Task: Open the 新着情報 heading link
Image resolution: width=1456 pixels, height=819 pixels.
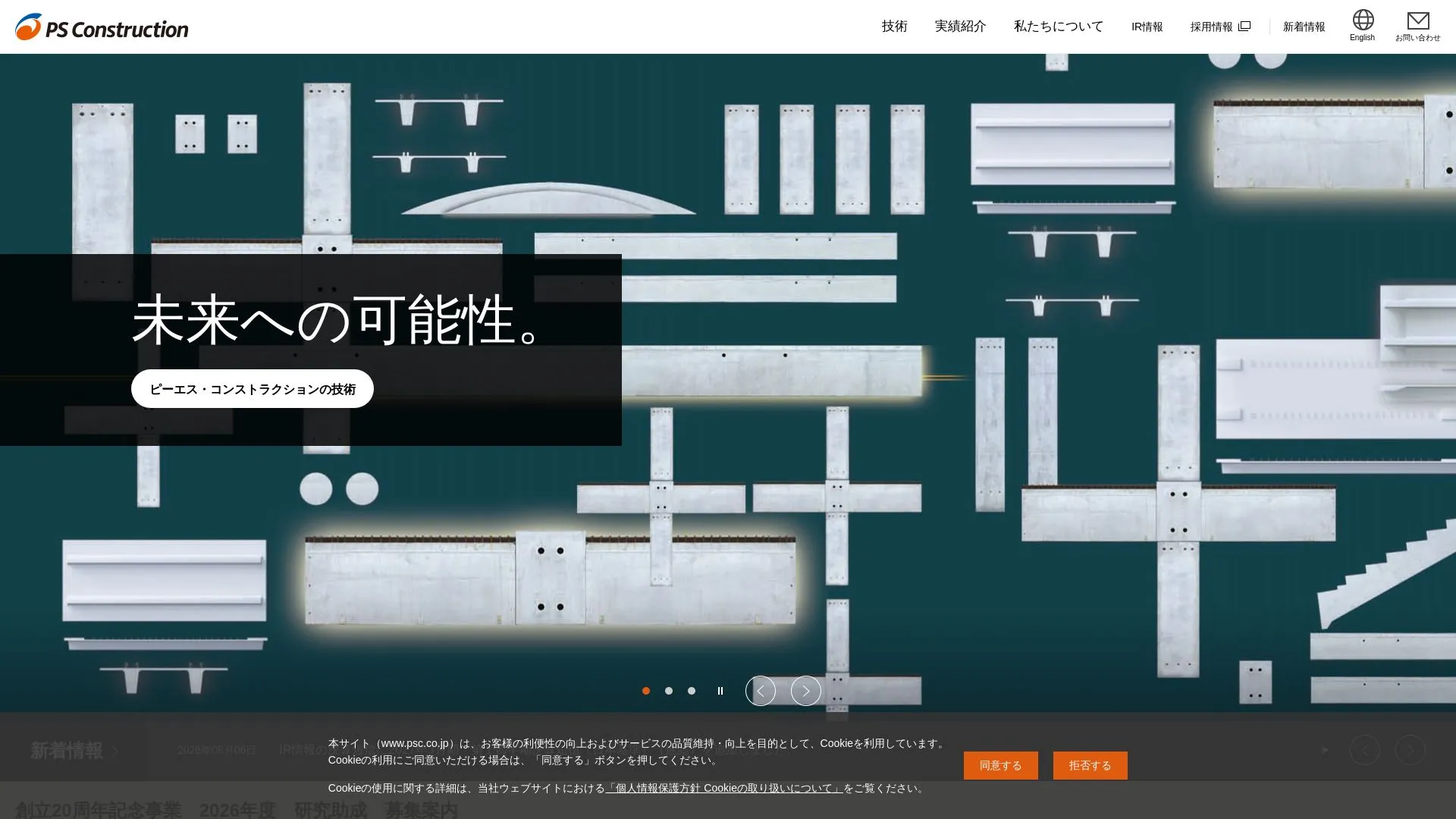Action: point(74,751)
